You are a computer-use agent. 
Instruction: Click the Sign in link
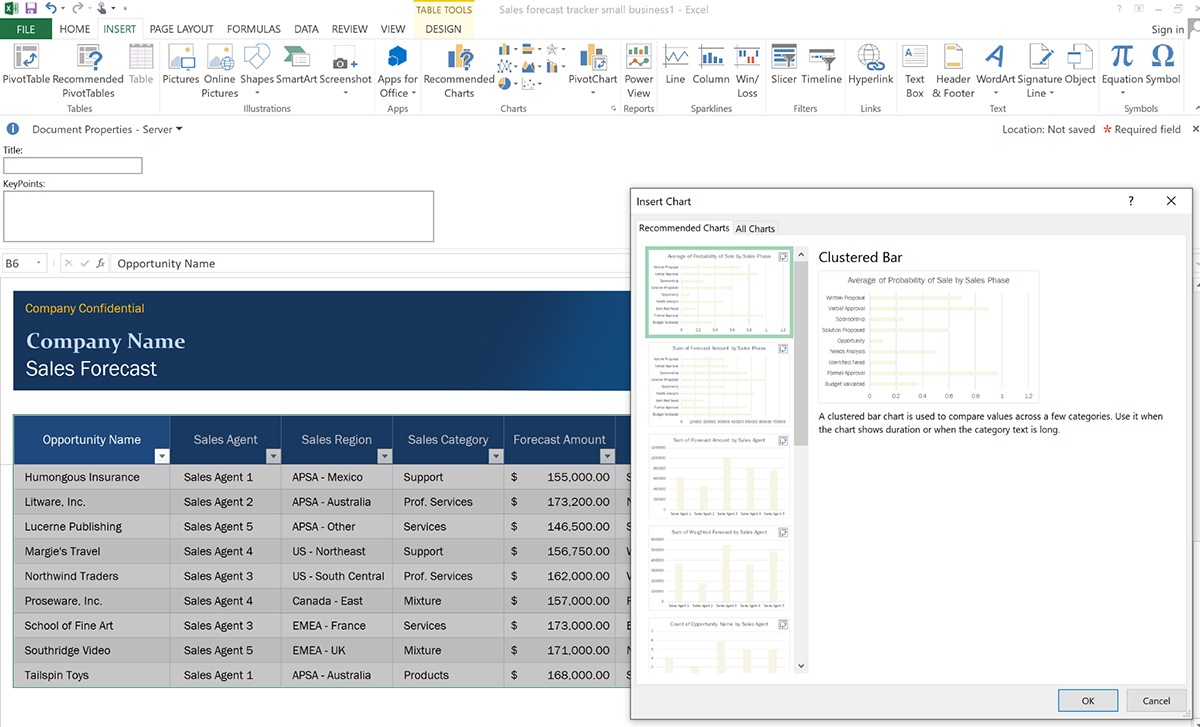tap(1166, 29)
